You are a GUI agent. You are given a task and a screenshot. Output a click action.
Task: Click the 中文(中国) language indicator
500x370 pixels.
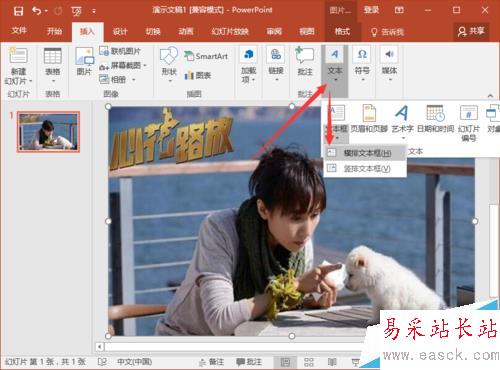[x=134, y=362]
